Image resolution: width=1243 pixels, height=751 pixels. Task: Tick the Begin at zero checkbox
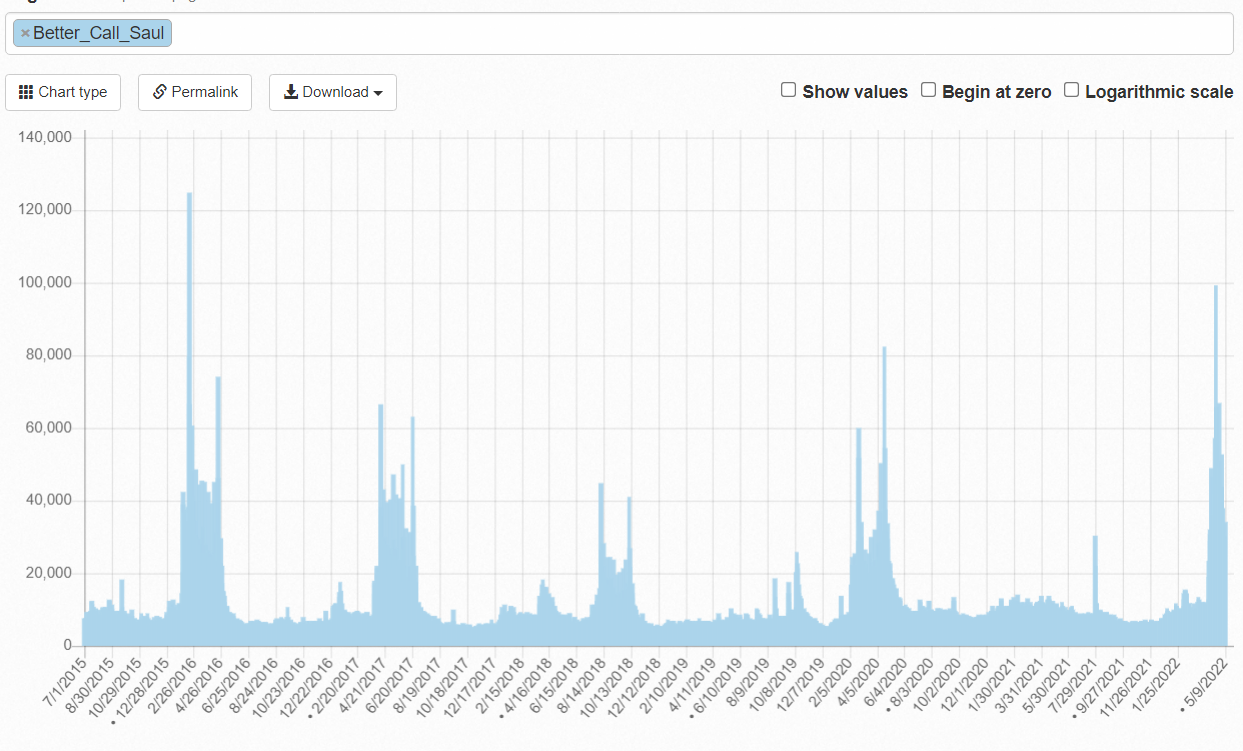point(928,90)
